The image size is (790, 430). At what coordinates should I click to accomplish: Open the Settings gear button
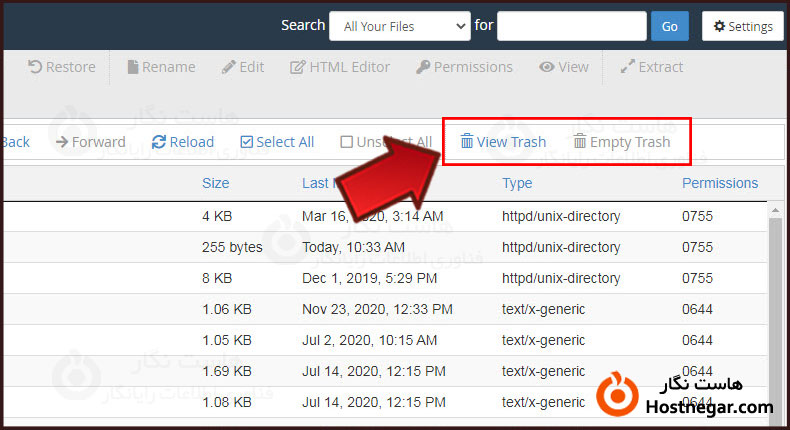coord(743,26)
